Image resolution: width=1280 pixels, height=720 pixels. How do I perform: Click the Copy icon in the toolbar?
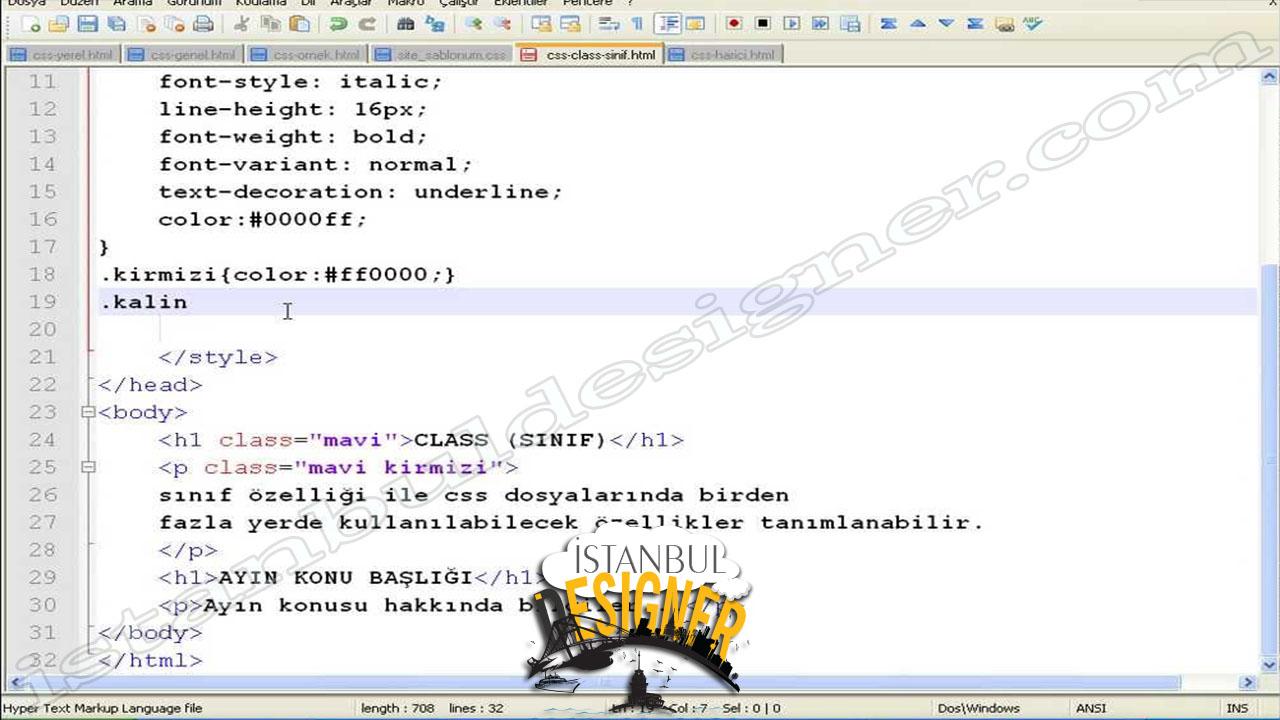[x=270, y=23]
